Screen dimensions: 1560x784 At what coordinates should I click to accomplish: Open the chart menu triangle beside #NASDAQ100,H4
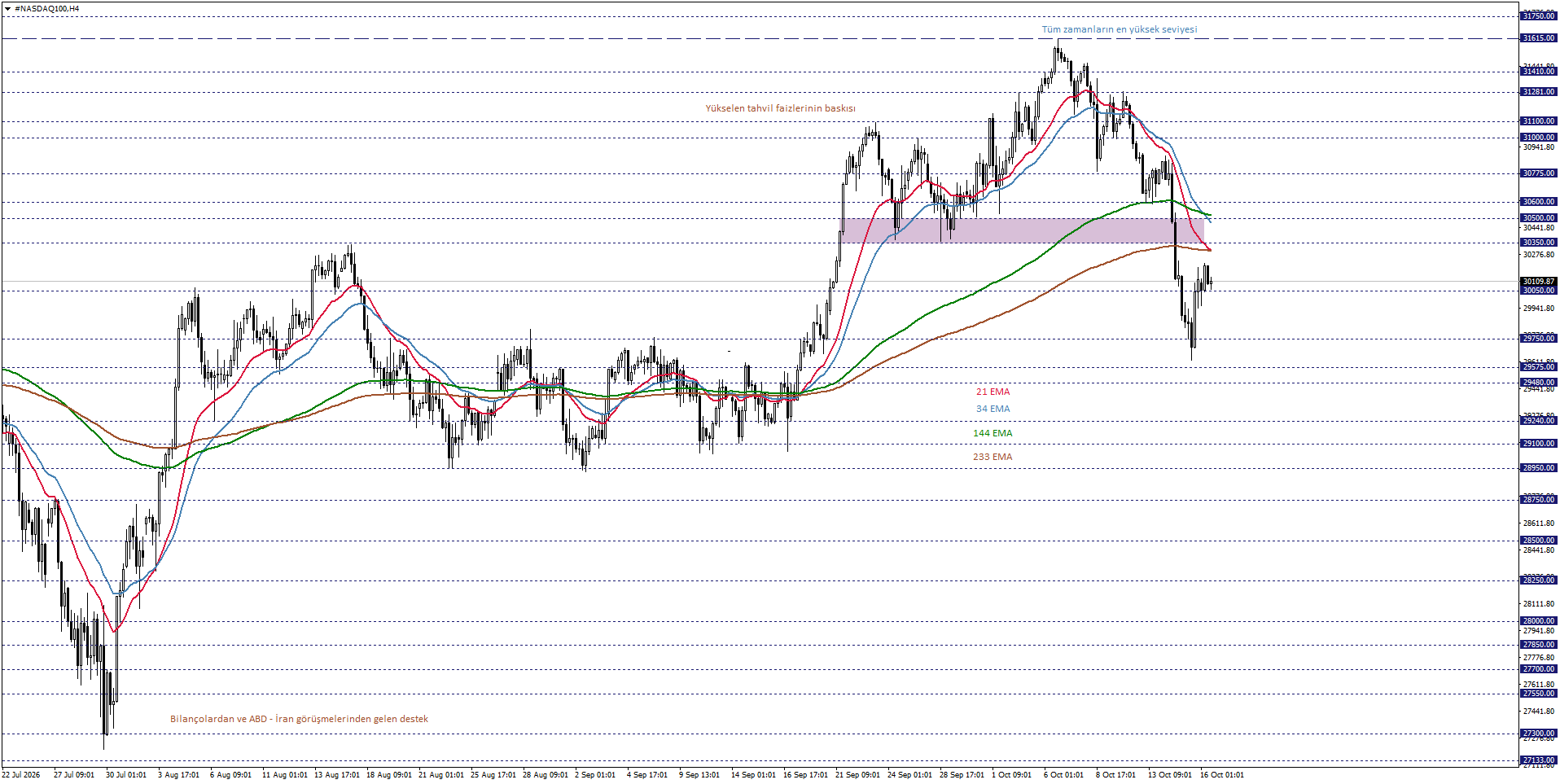click(7, 8)
